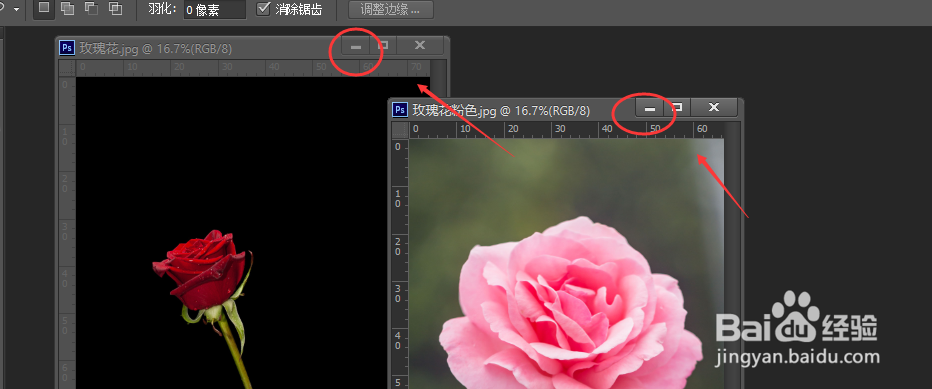Image resolution: width=932 pixels, height=389 pixels.
Task: Close the 玫瑰花.jpg document window
Action: tap(420, 46)
